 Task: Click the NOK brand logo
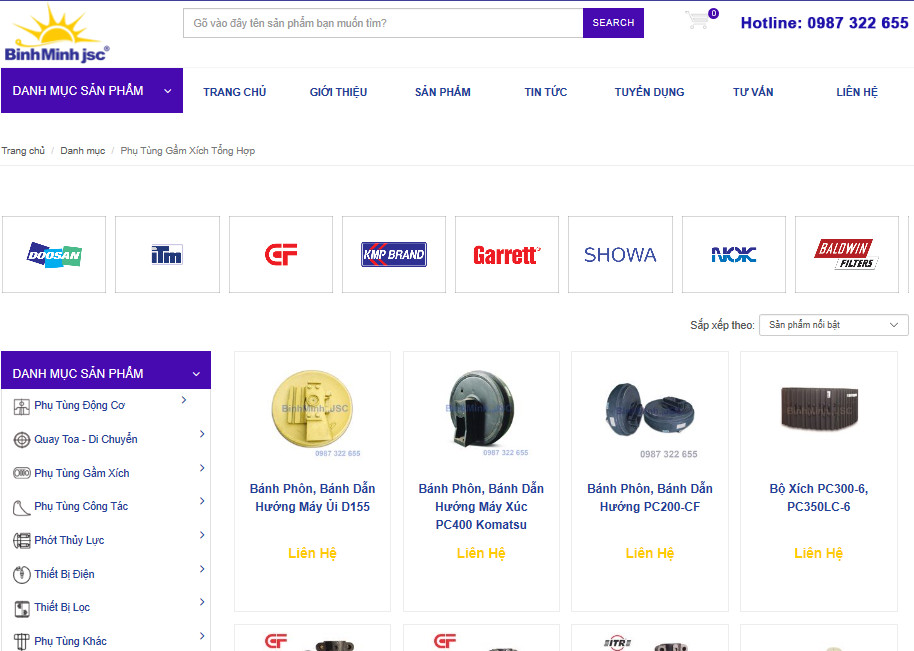(x=734, y=255)
